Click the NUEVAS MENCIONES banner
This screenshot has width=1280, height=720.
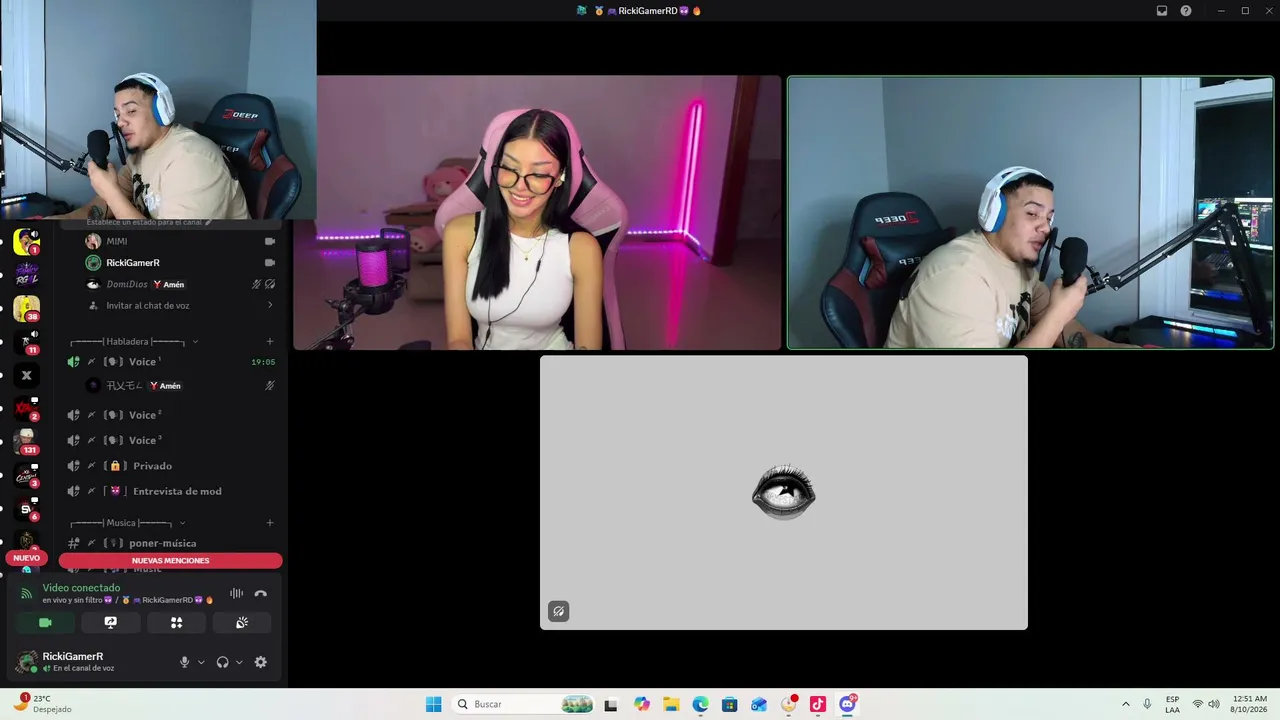tap(170, 561)
